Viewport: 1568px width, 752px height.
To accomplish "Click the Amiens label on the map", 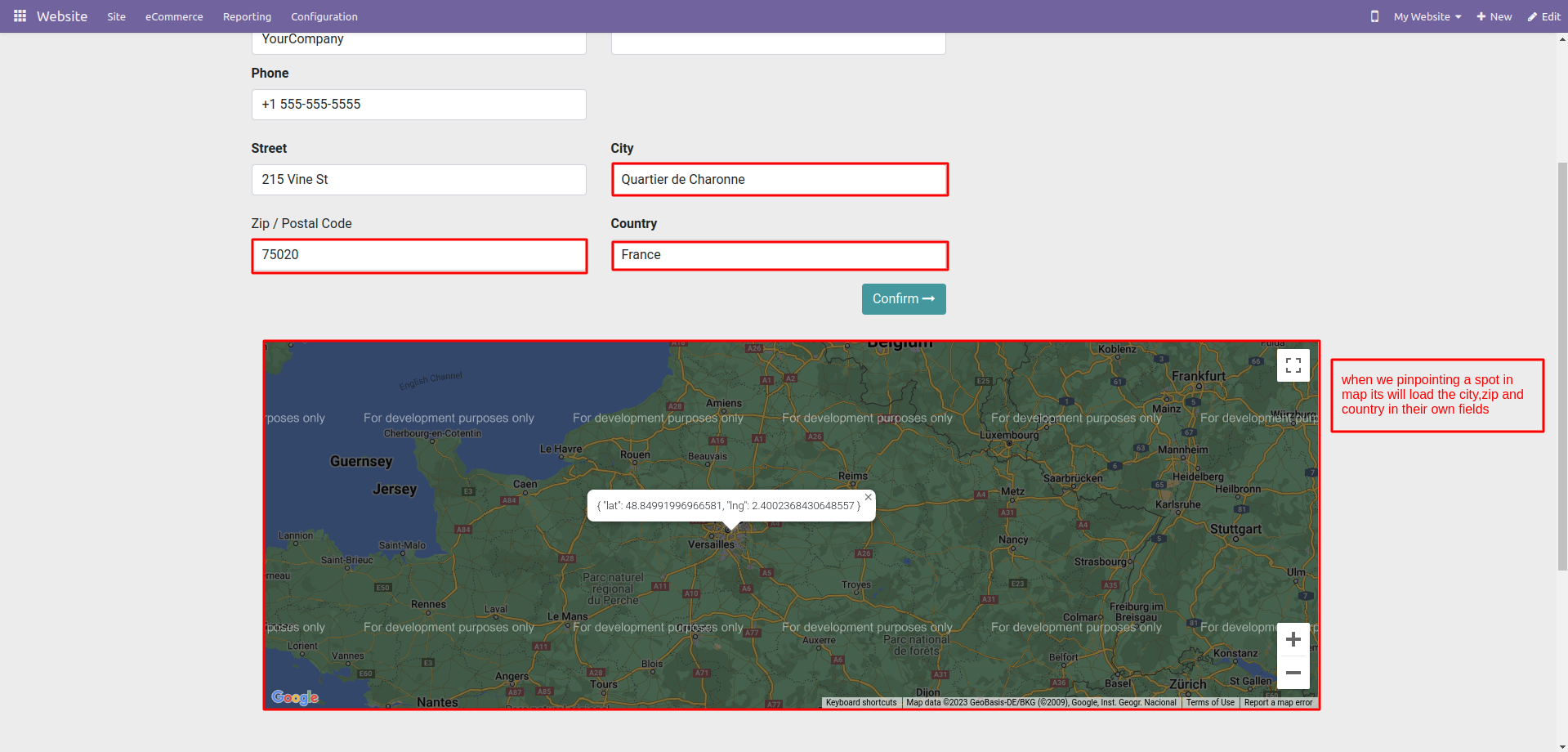I will (724, 403).
